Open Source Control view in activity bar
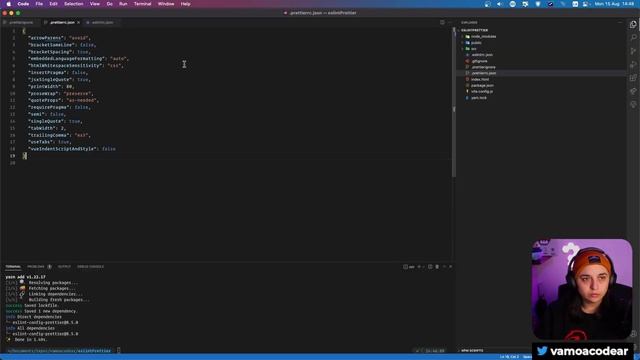This screenshot has width=640, height=360. click(633, 51)
